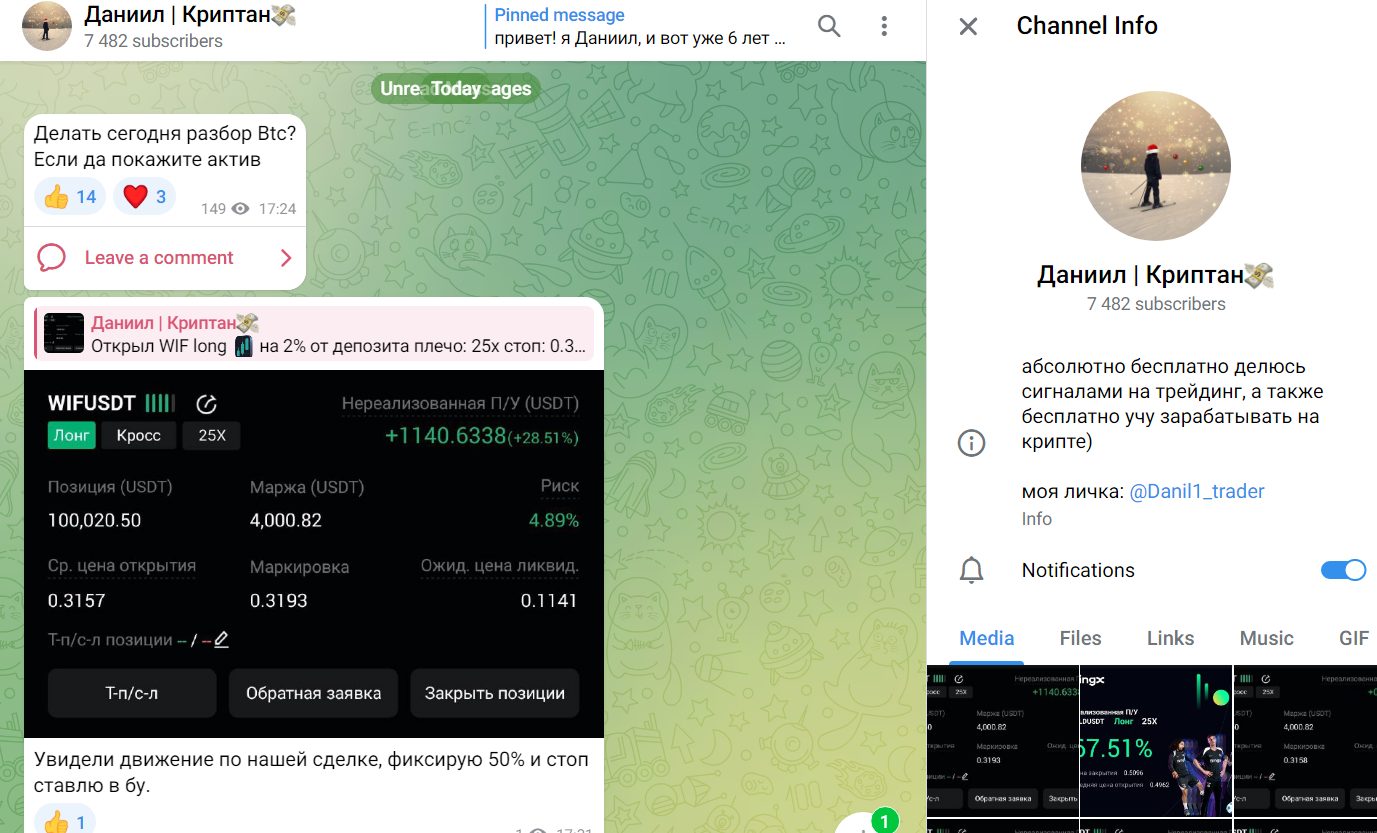Viewport: 1377px width, 833px height.
Task: Close the Channel Info panel
Action: [x=967, y=26]
